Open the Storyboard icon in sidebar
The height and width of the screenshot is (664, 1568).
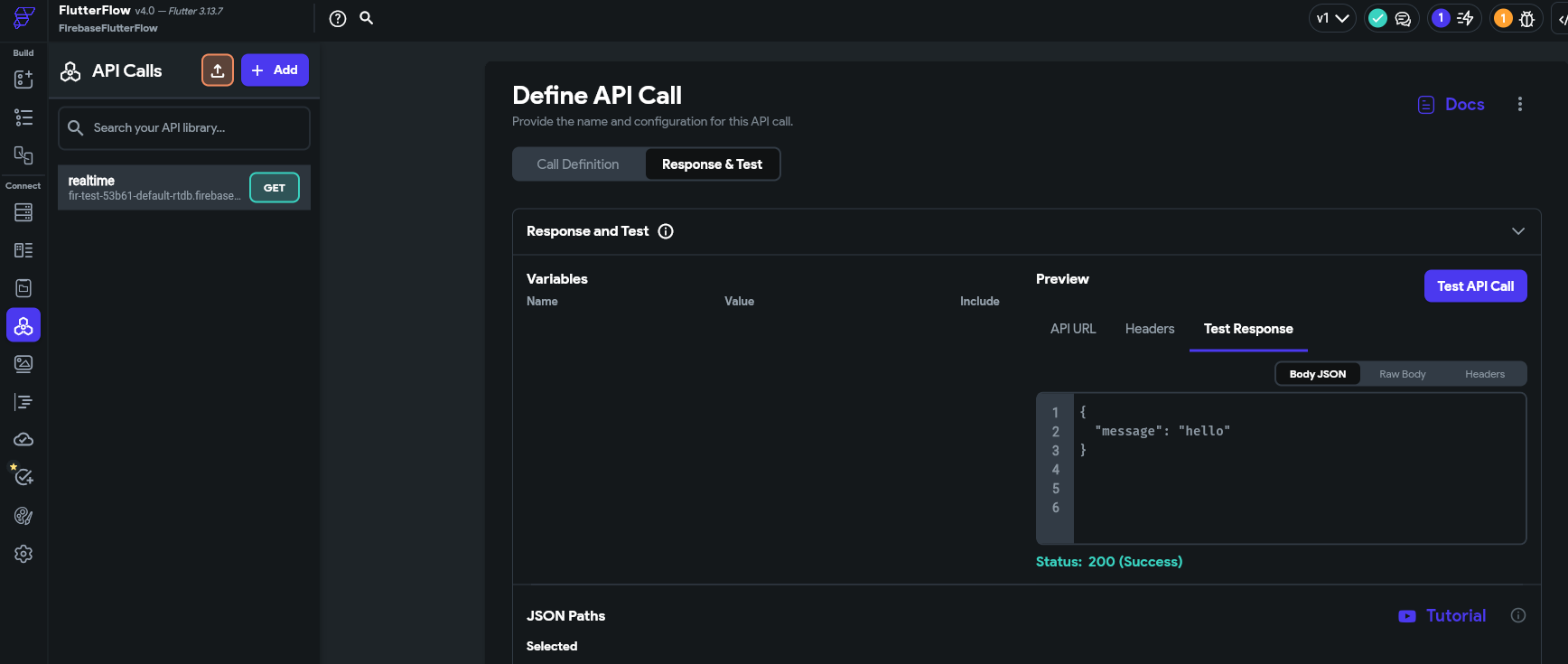point(23,155)
